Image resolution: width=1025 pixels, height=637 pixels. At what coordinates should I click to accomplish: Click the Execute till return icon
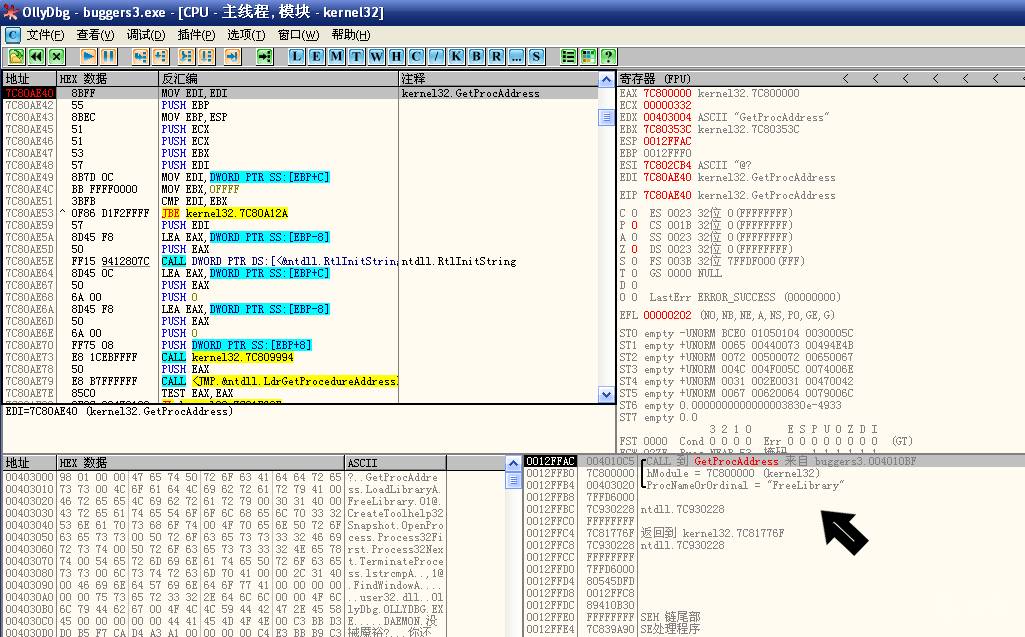pos(233,56)
